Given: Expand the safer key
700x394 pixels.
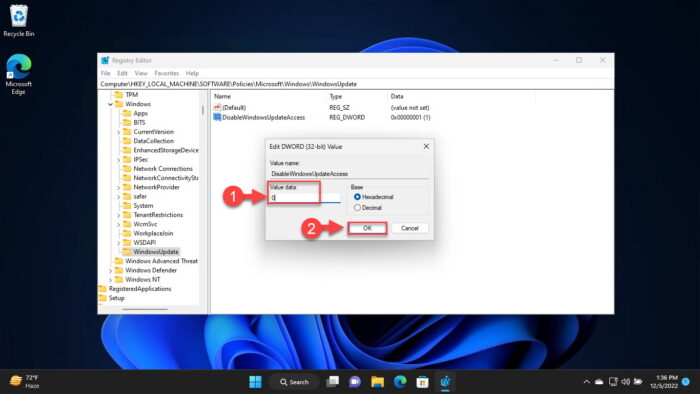Looking at the screenshot, I should pyautogui.click(x=118, y=197).
